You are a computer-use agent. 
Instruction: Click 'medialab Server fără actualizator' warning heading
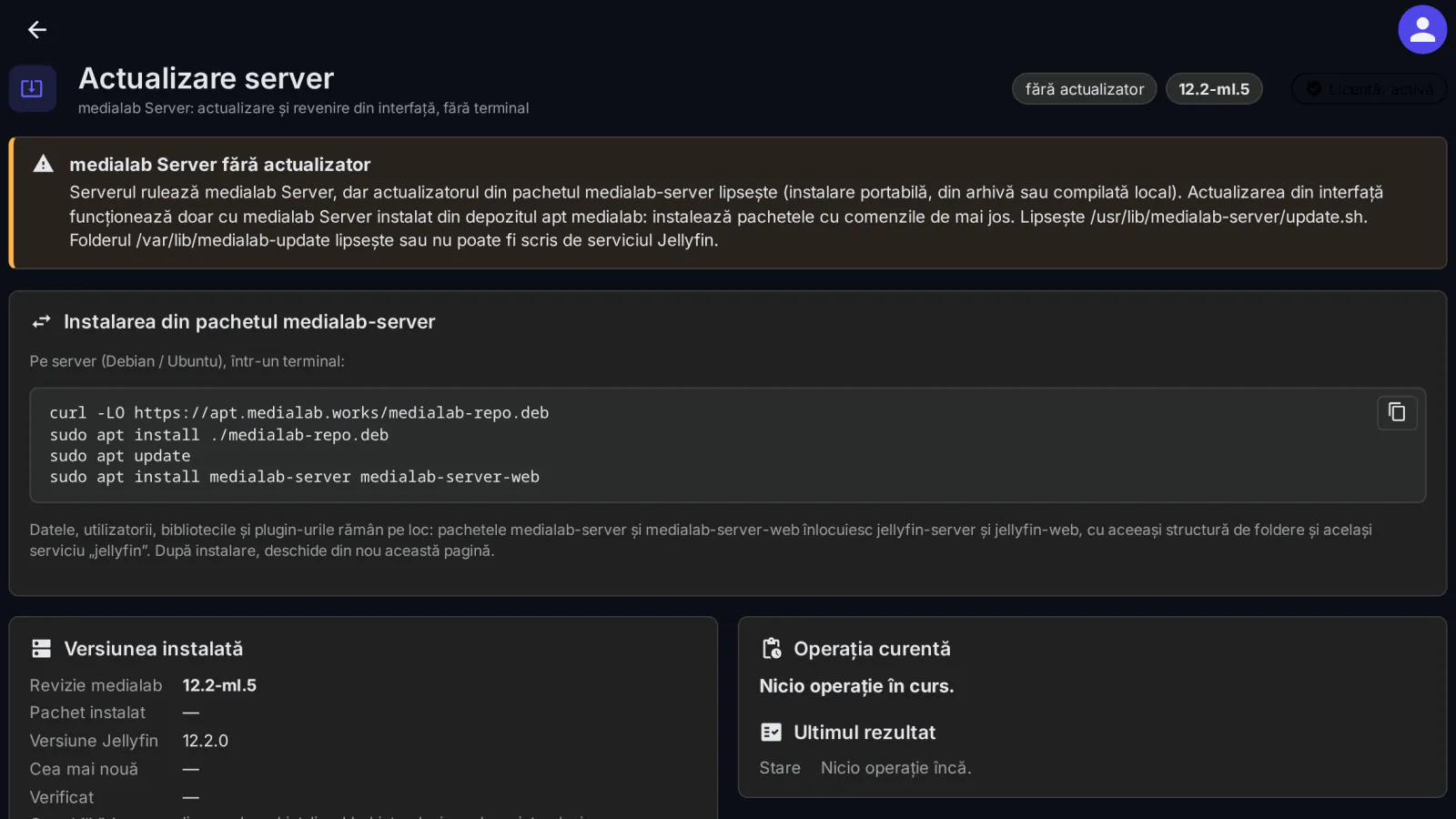(220, 165)
